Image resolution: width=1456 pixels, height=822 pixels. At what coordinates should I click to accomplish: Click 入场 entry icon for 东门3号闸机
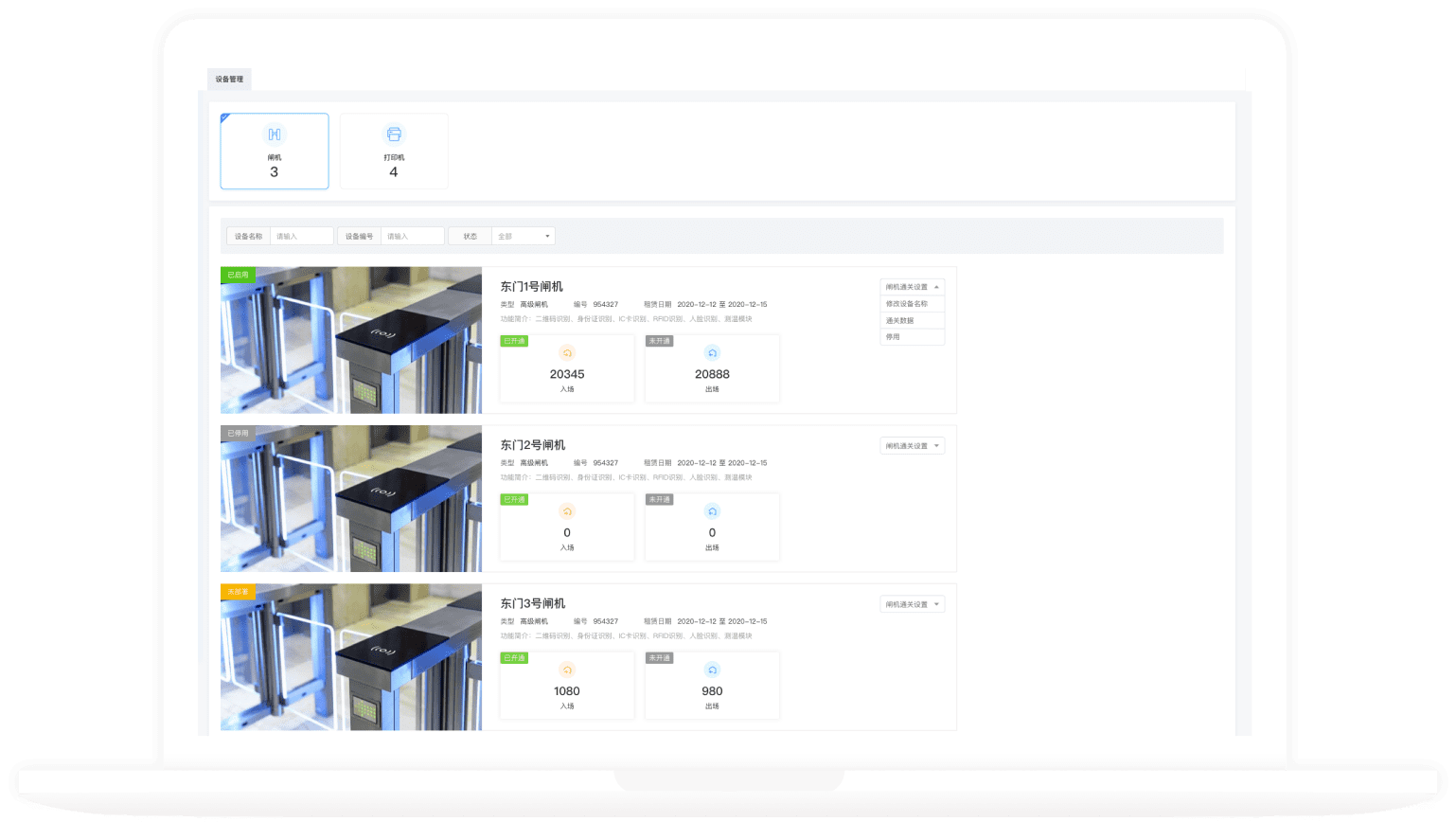point(567,670)
